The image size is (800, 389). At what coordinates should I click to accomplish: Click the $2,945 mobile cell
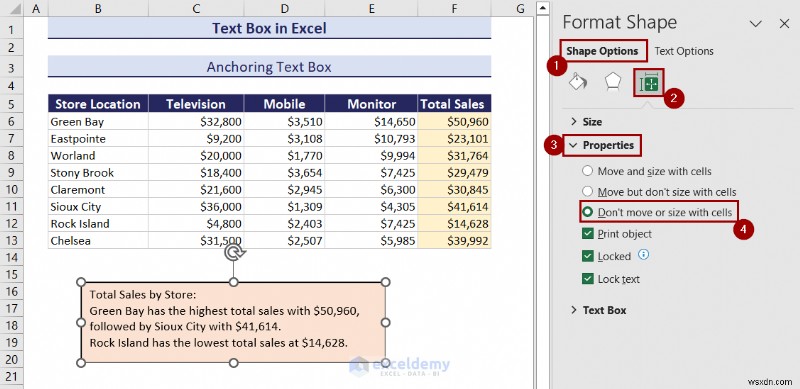284,189
